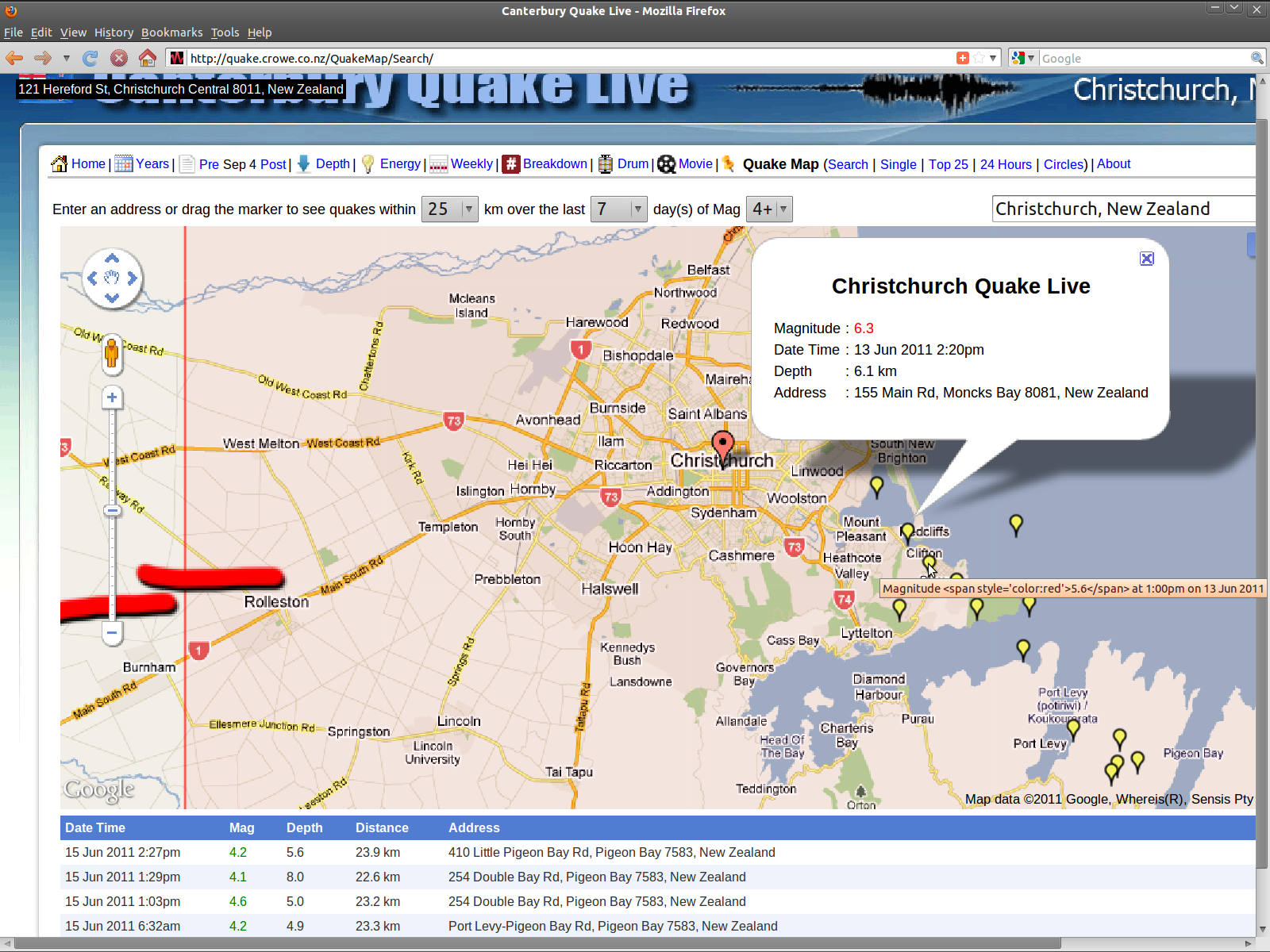Click the map zoom slider handle
The height and width of the screenshot is (952, 1270).
(x=112, y=510)
